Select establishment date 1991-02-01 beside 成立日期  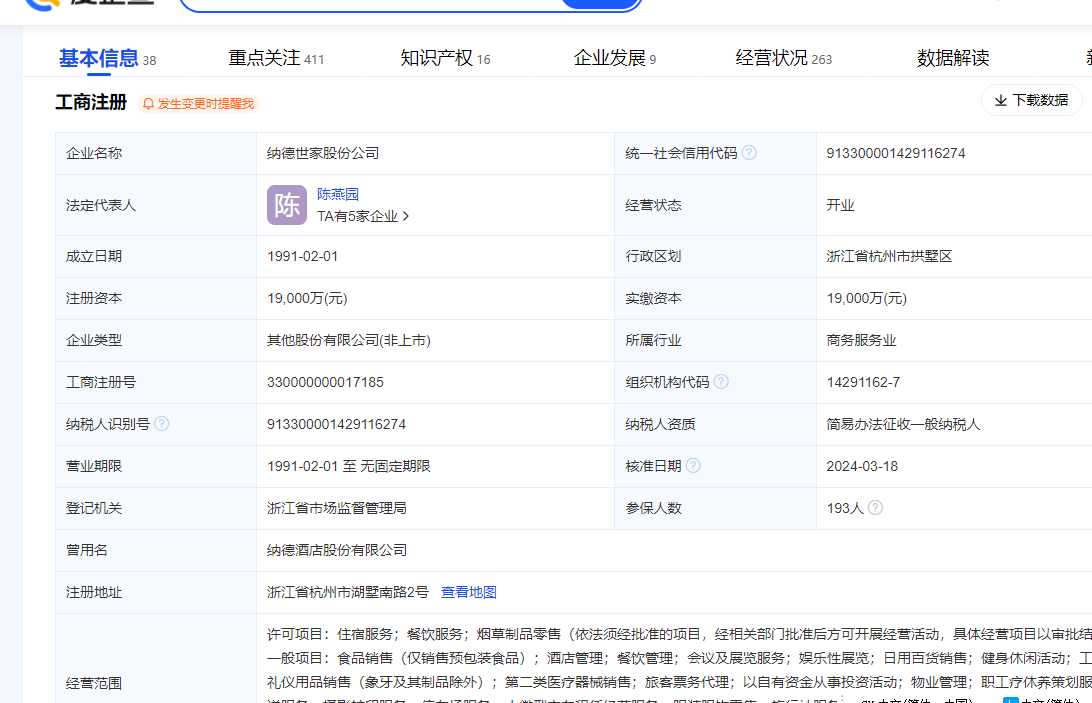[302, 256]
